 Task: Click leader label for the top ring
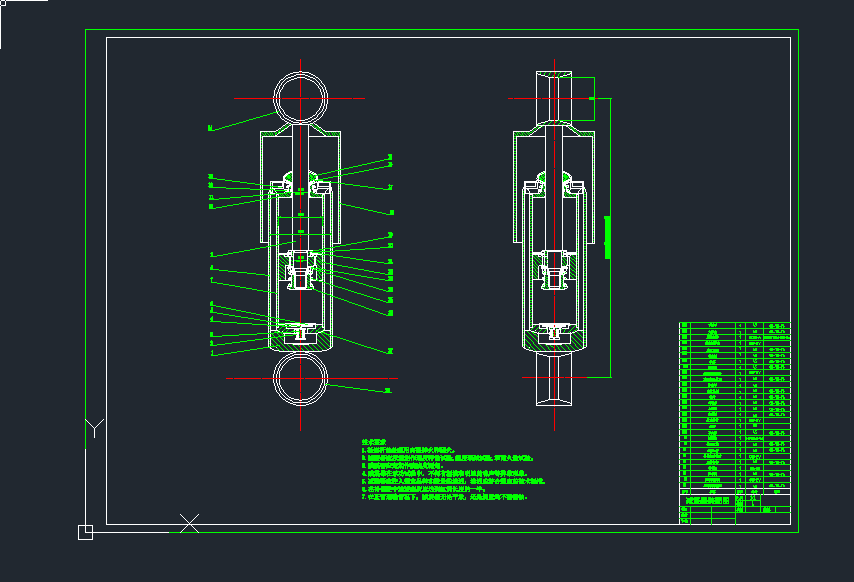[x=210, y=128]
